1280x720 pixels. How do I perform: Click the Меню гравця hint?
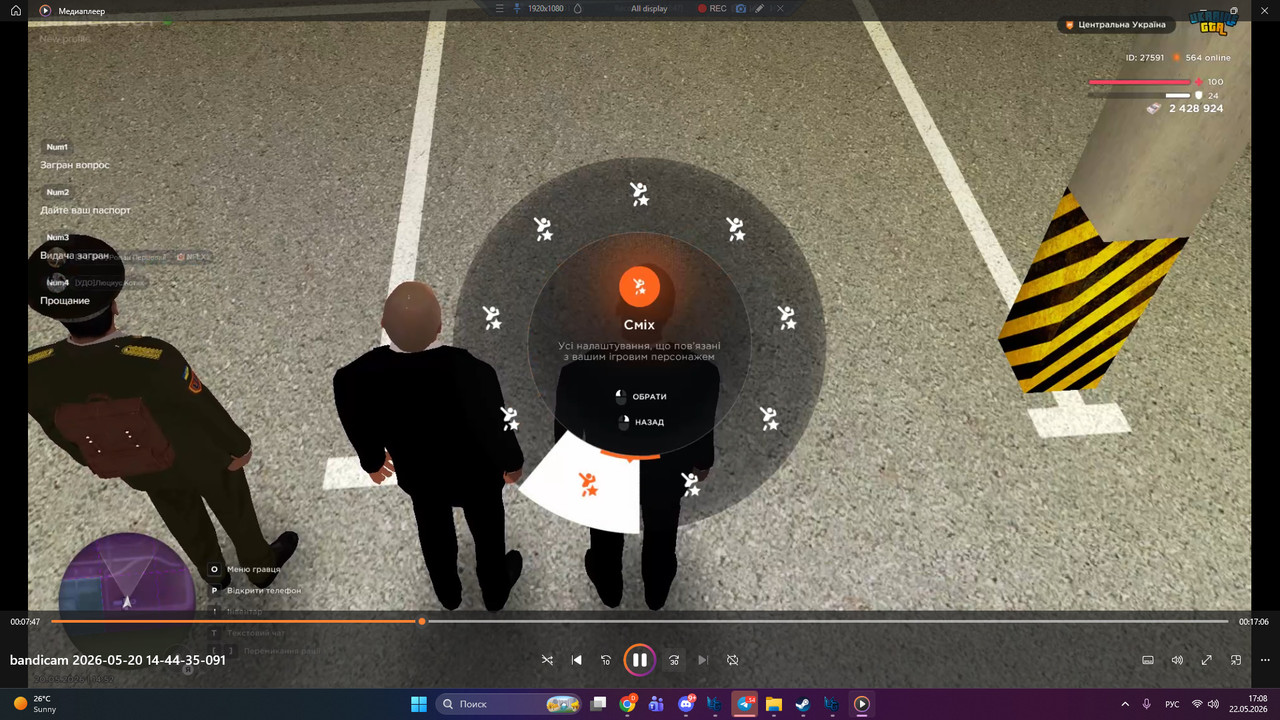pyautogui.click(x=244, y=570)
